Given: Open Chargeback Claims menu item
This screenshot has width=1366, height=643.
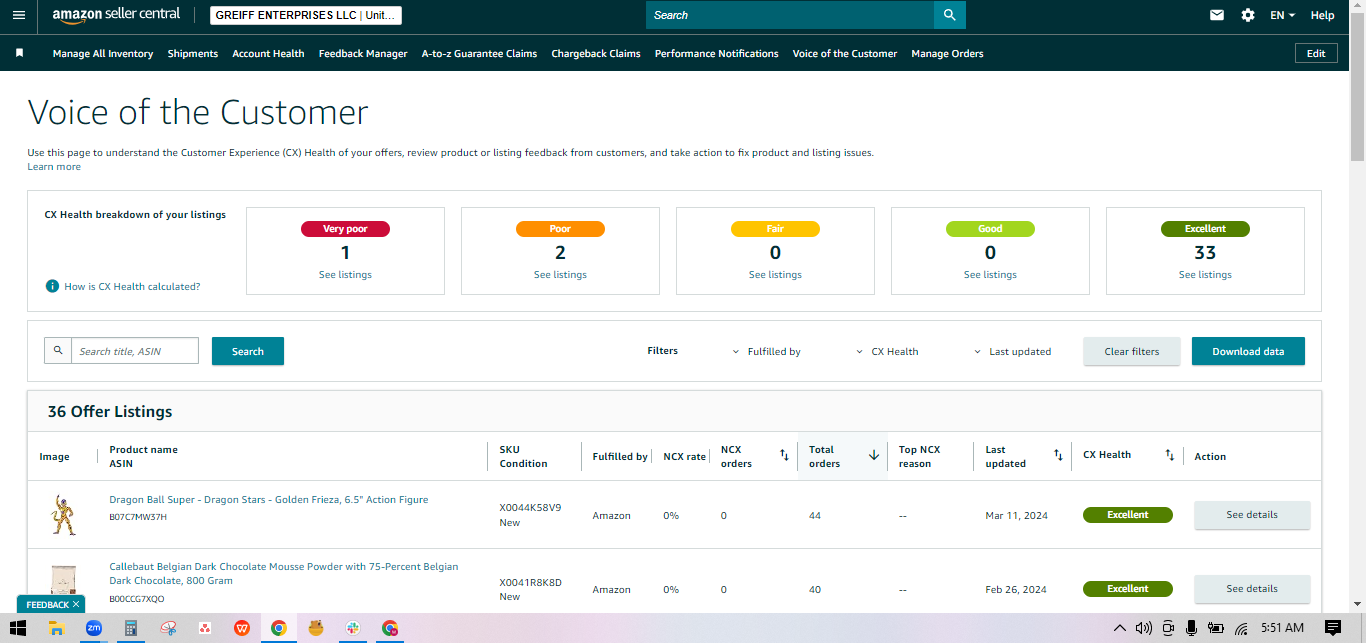Looking at the screenshot, I should (596, 53).
